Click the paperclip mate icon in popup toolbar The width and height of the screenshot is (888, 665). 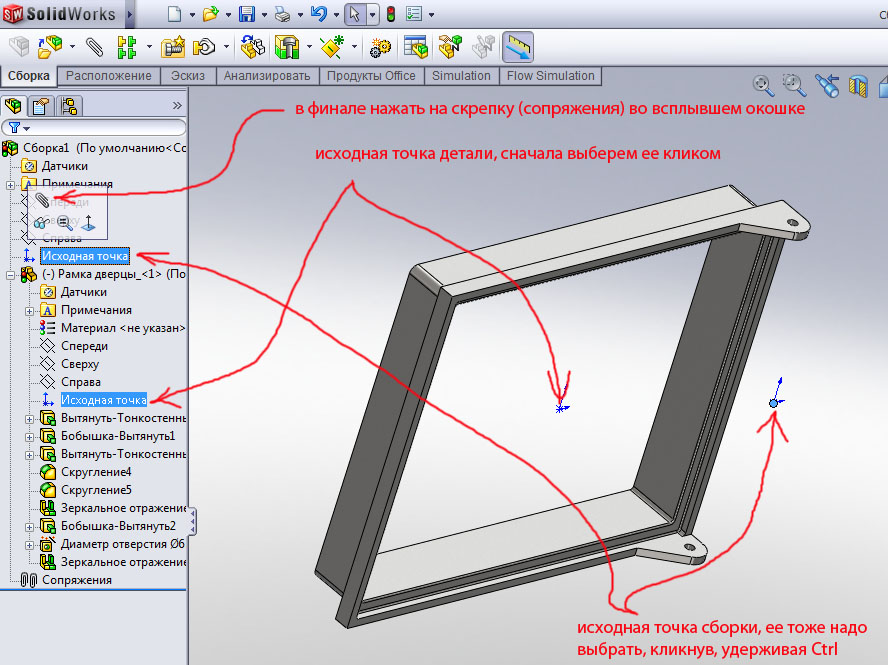click(x=42, y=201)
